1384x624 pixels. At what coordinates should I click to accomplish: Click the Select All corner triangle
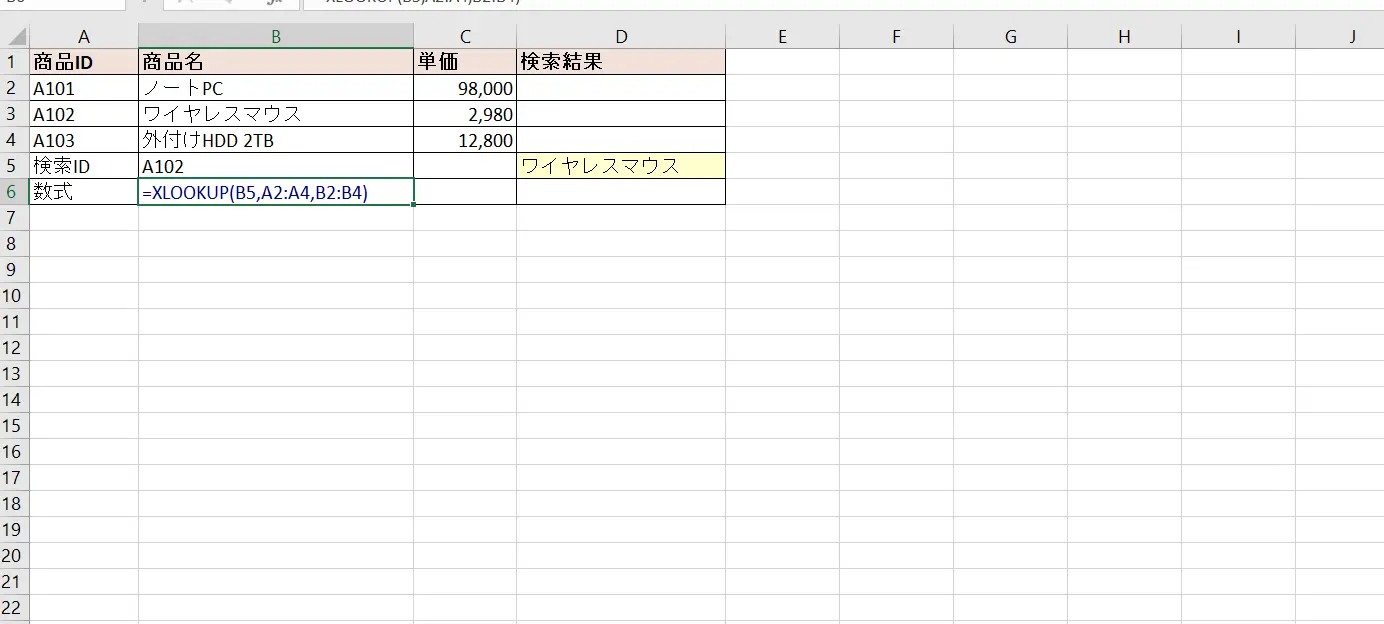click(x=15, y=37)
